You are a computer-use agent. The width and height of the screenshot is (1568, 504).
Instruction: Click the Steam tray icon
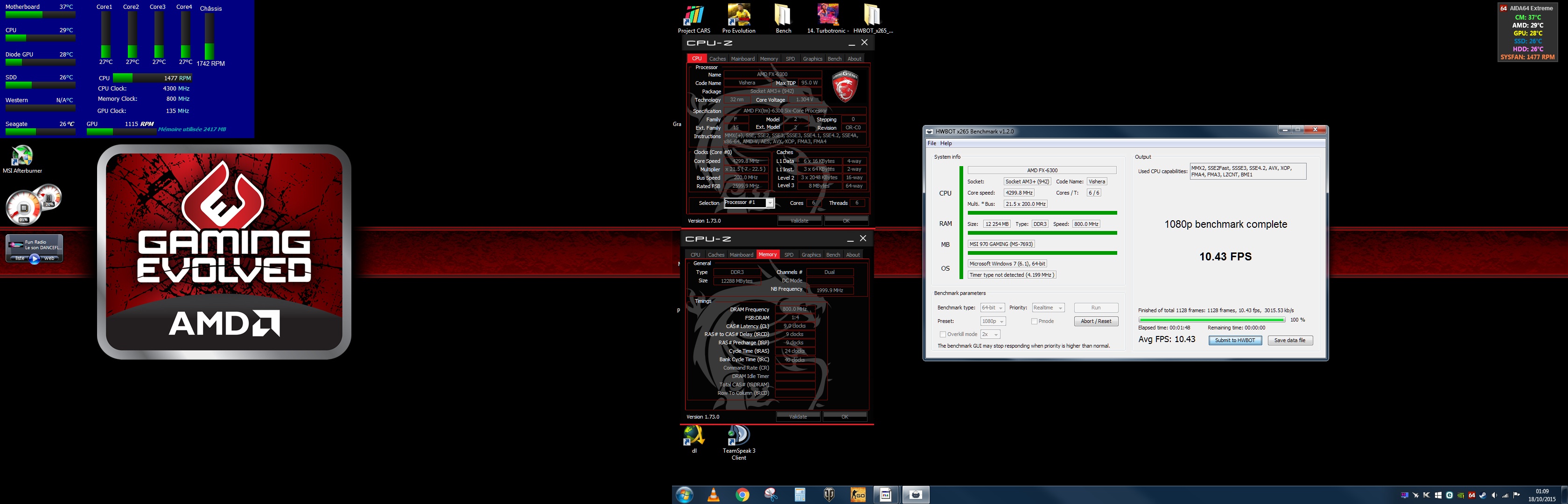point(1483,496)
